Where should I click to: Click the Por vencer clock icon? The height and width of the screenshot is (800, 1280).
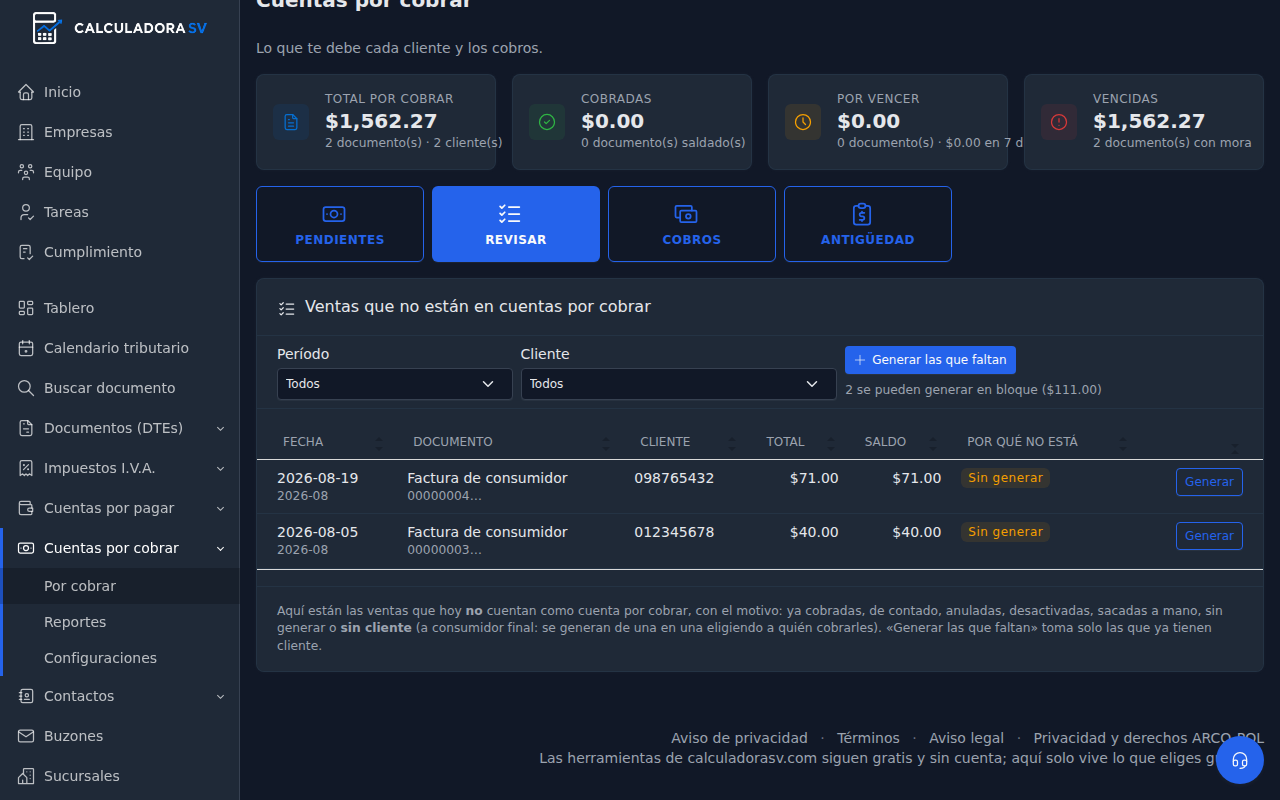(803, 122)
